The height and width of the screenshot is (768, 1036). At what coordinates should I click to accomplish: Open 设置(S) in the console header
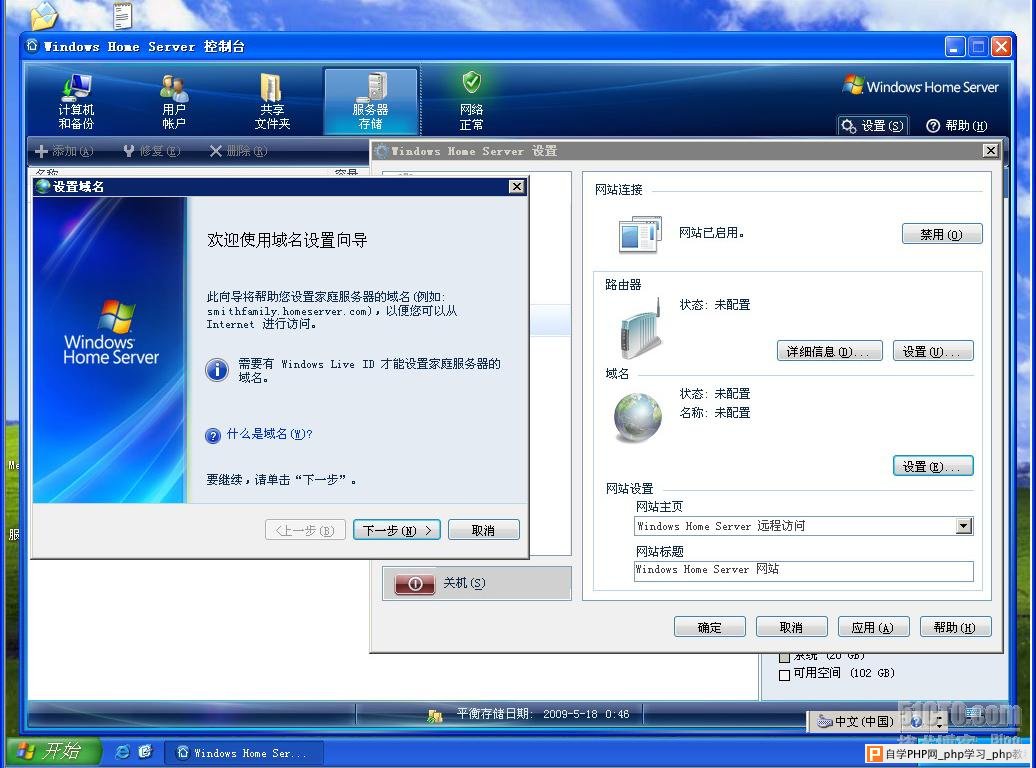(x=873, y=126)
